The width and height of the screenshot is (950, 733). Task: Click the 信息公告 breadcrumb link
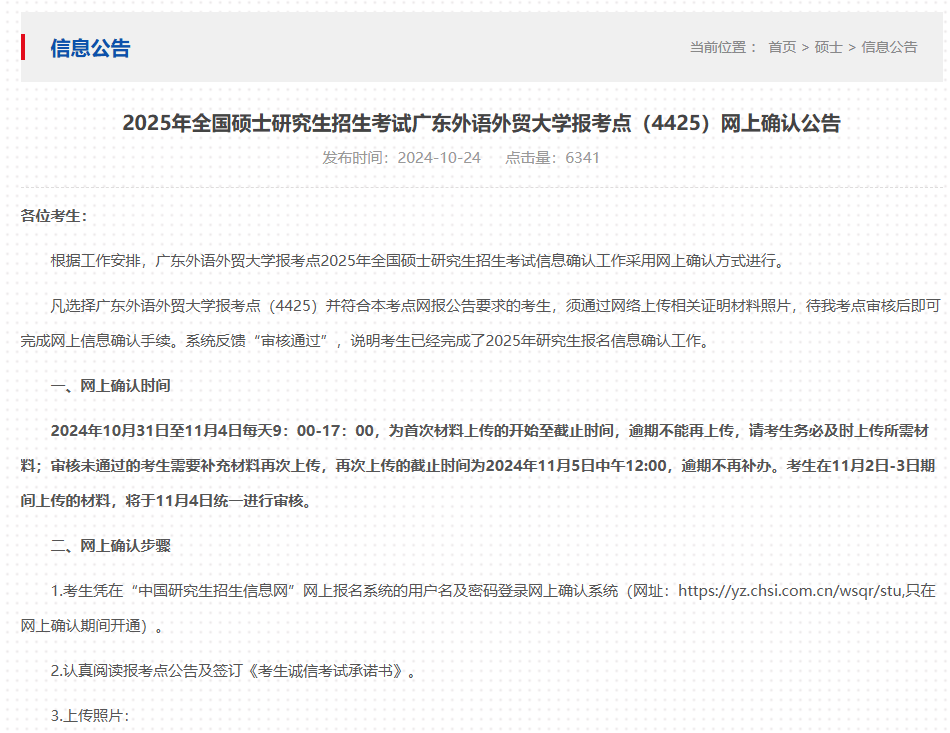(x=889, y=47)
